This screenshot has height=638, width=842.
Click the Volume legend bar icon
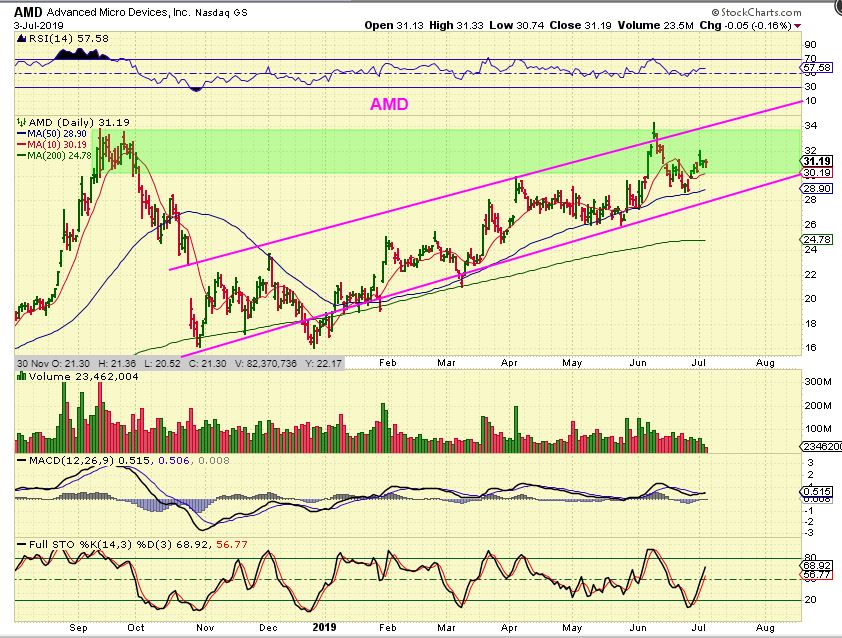click(x=21, y=376)
